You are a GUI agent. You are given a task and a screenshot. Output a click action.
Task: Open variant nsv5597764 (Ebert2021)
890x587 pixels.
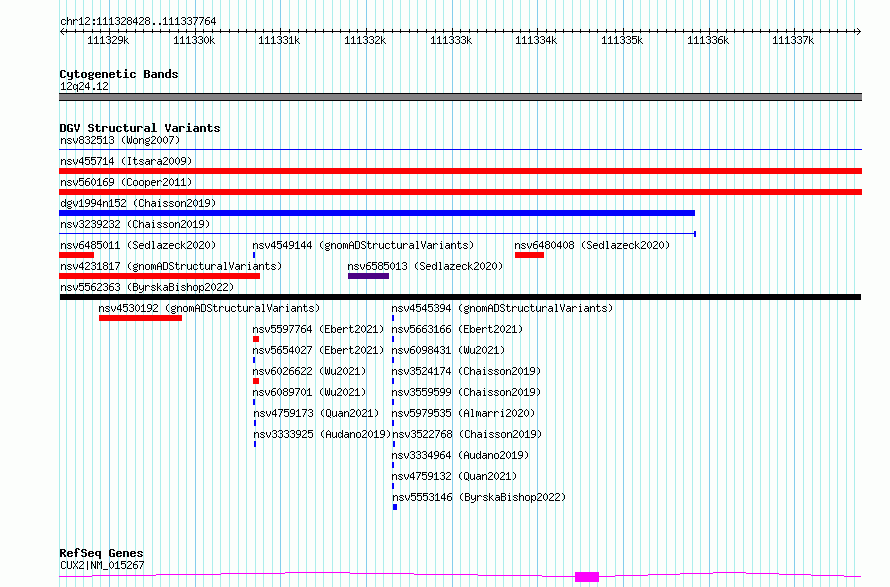[318, 329]
